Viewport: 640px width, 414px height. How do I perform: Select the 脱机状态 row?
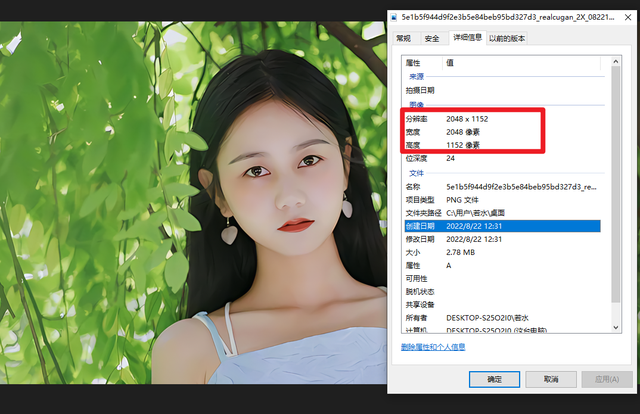click(502, 292)
